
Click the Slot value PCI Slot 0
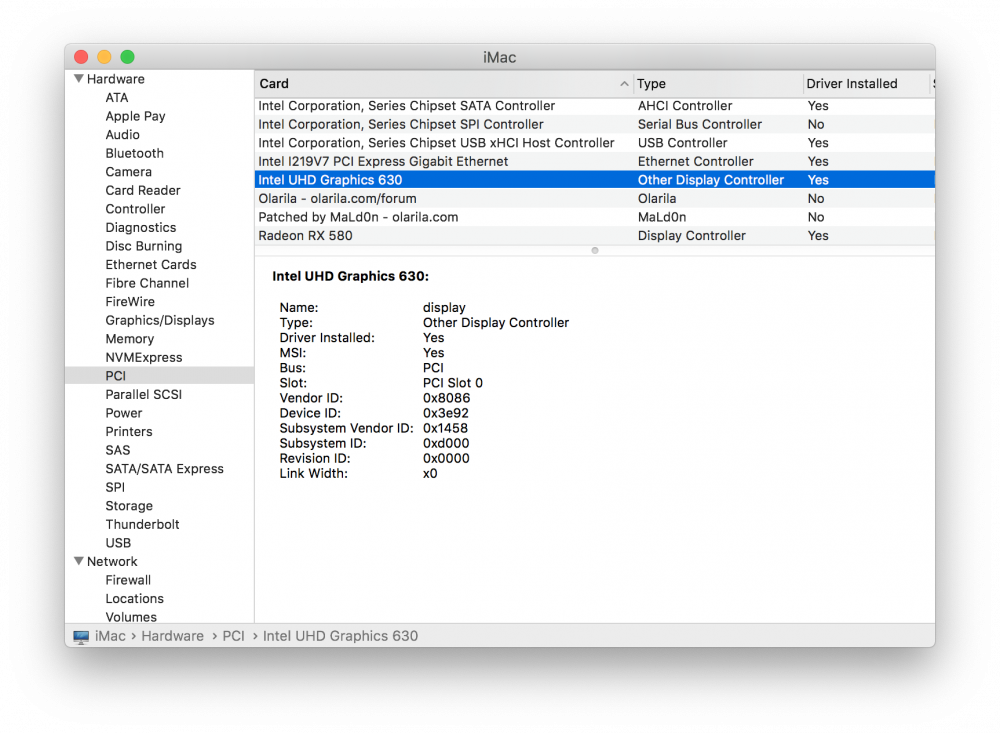click(x=453, y=383)
